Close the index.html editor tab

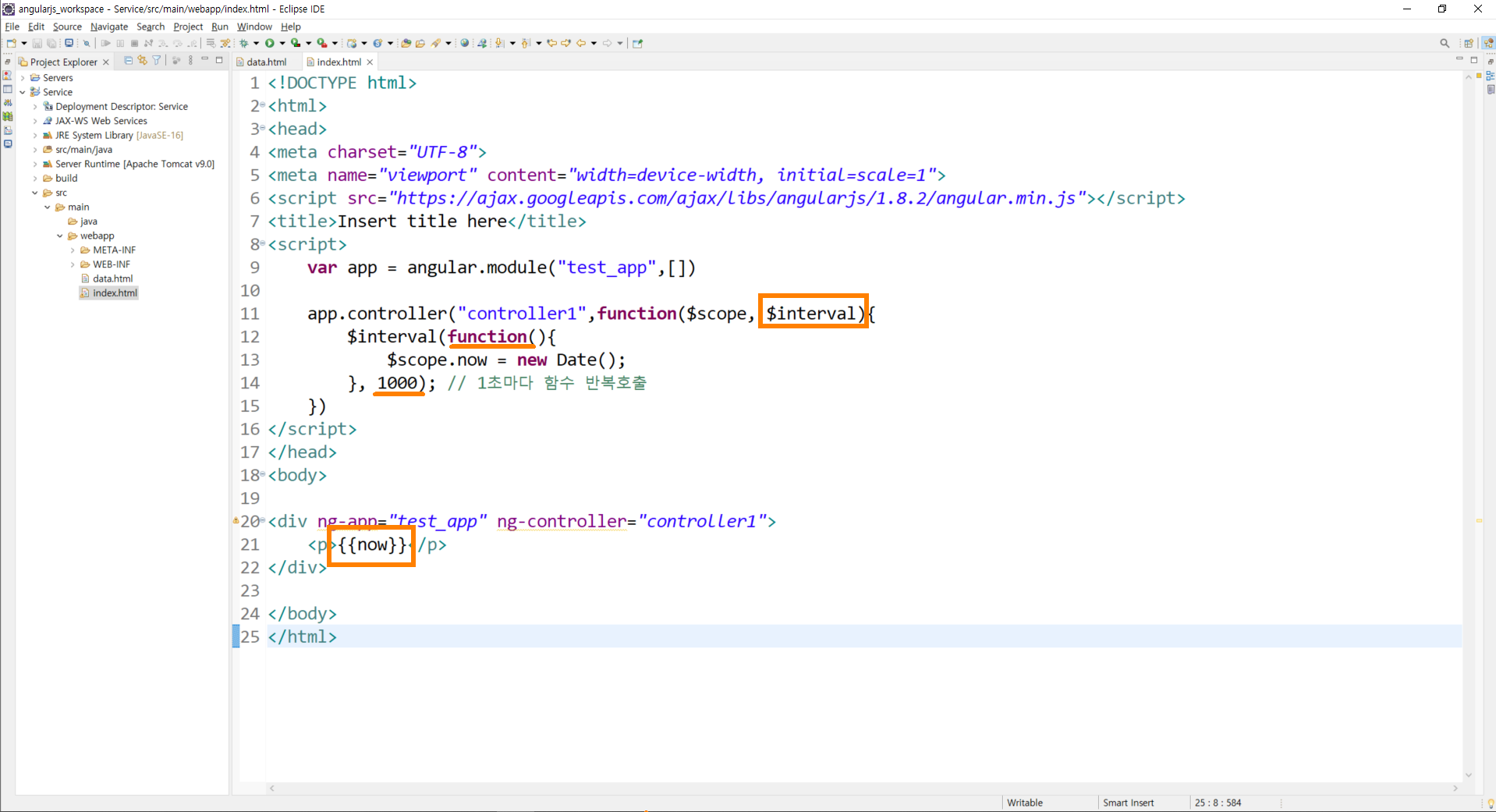pyautogui.click(x=370, y=62)
